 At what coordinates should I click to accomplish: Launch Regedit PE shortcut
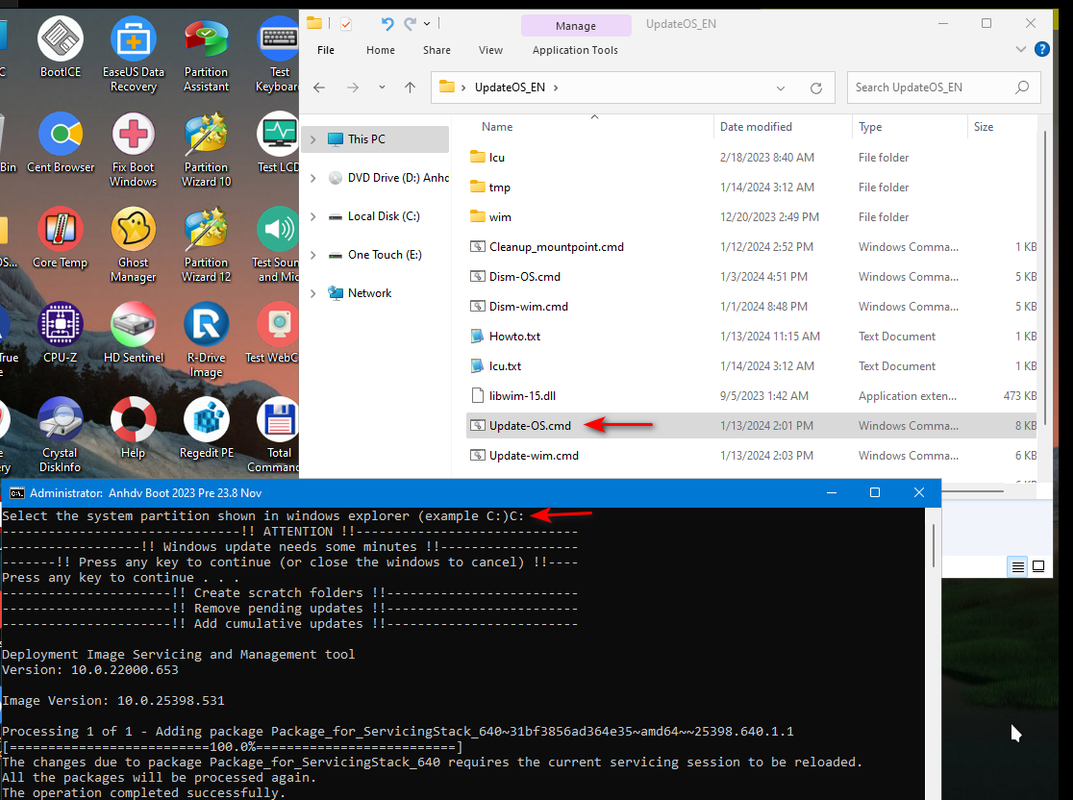click(206, 428)
